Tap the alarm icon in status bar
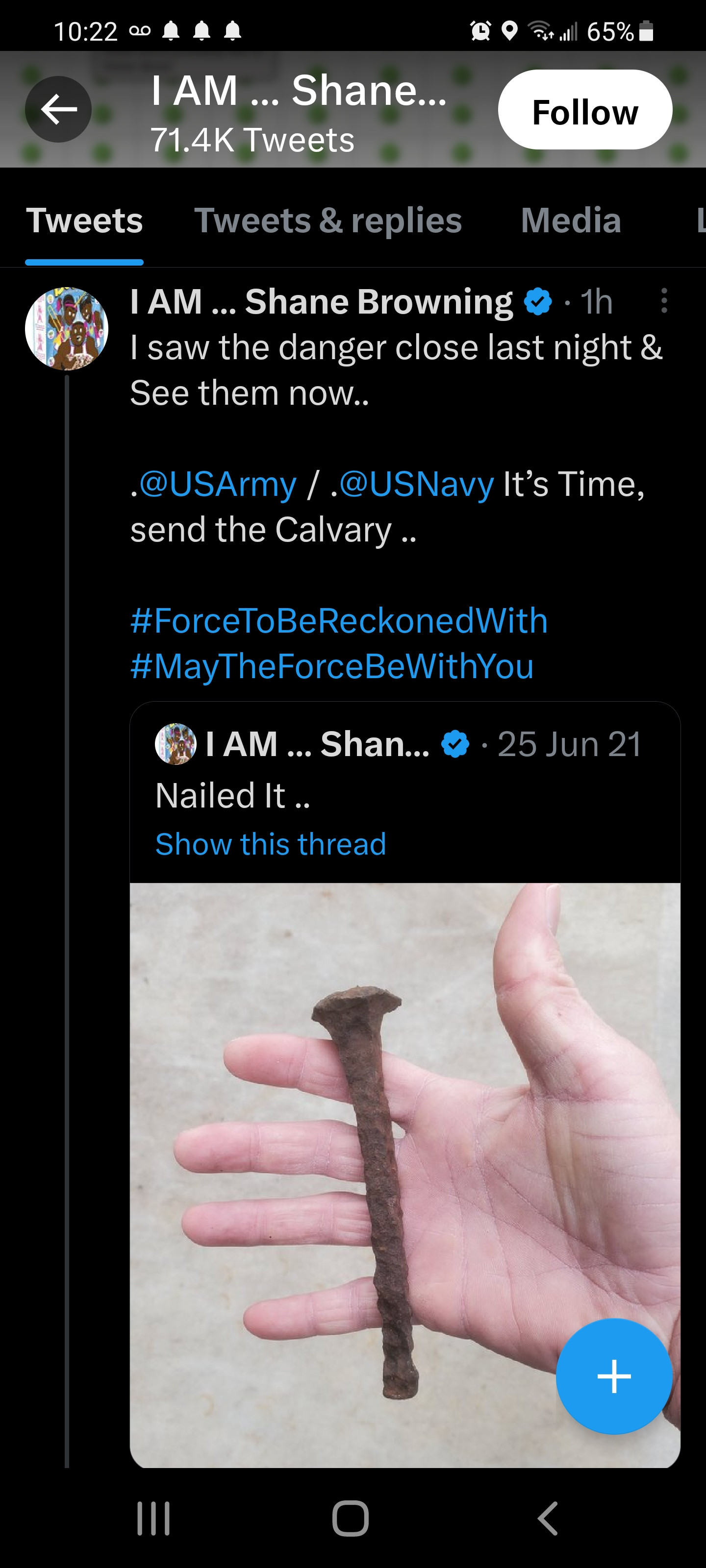Screen dimensions: 706x1568 pos(480,30)
